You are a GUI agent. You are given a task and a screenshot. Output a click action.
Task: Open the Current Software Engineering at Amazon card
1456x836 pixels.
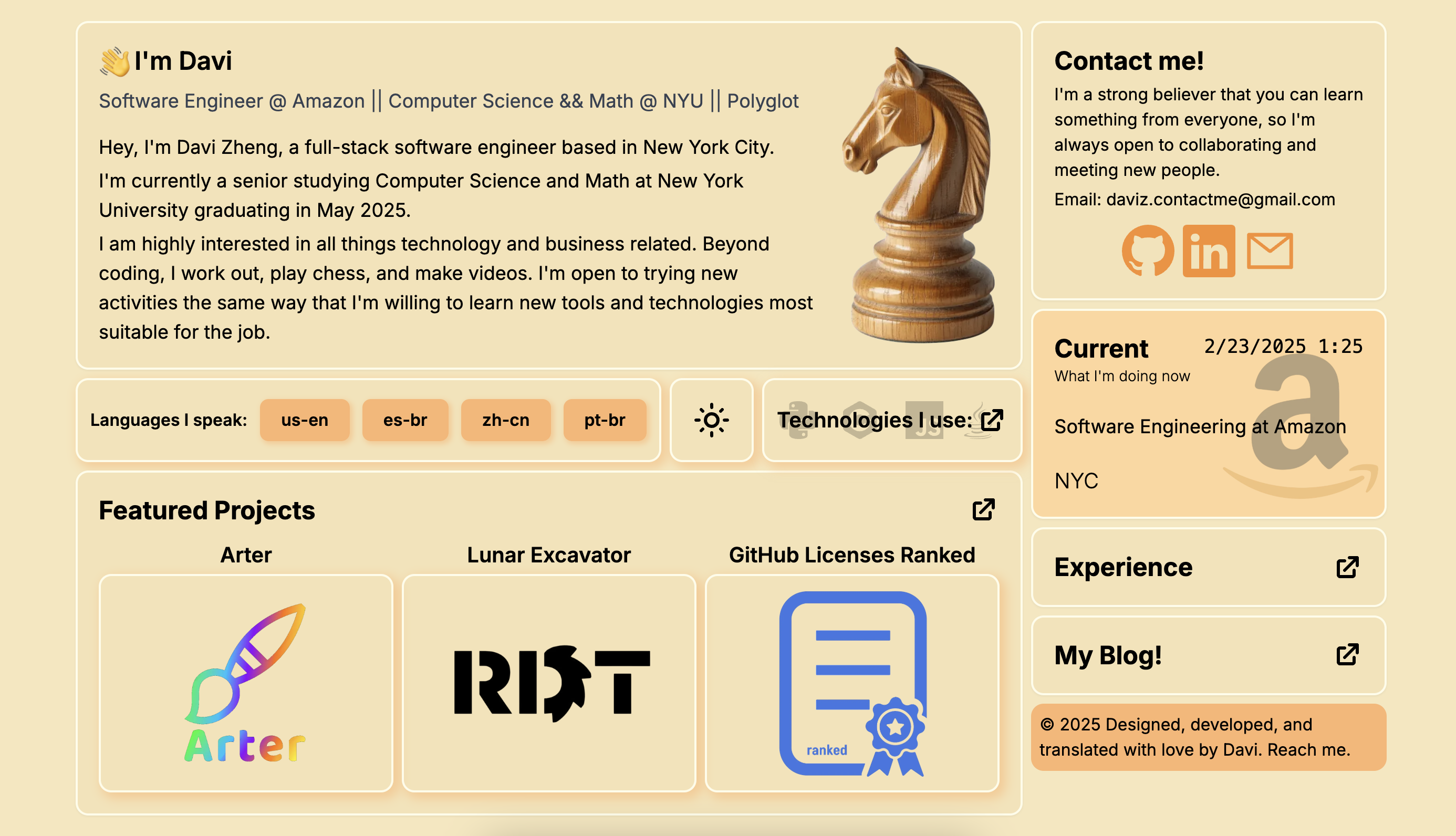(x=1200, y=426)
